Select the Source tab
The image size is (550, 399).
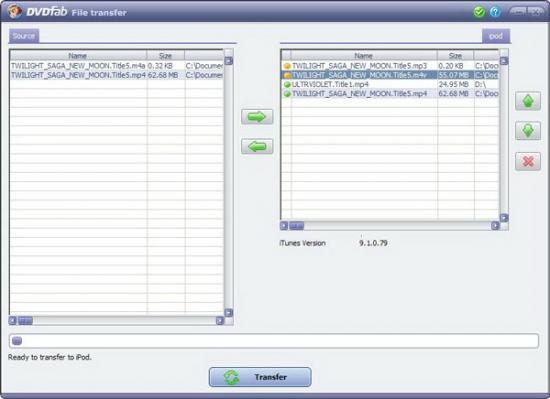click(x=24, y=36)
